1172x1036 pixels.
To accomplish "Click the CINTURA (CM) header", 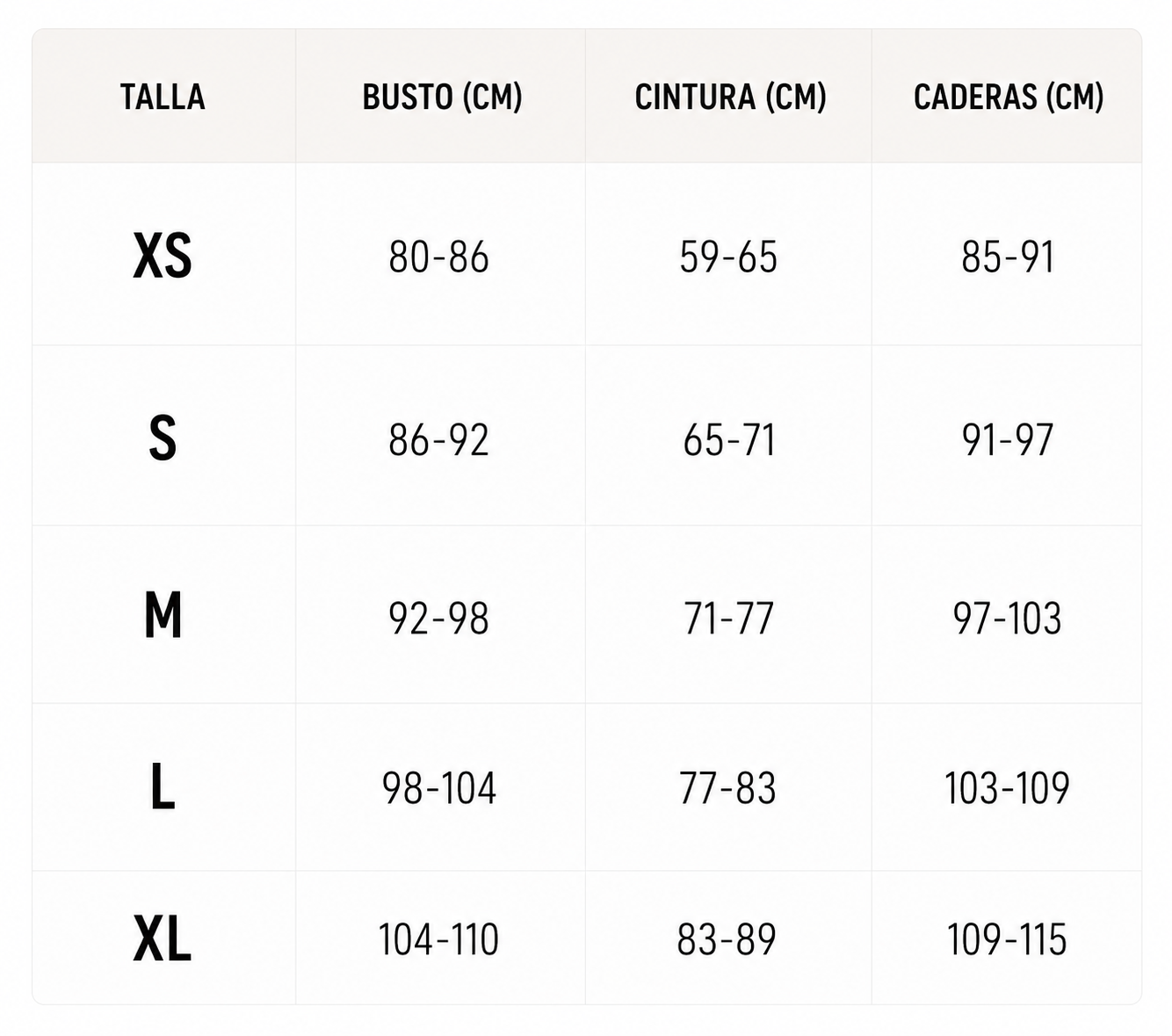I will tap(730, 97).
